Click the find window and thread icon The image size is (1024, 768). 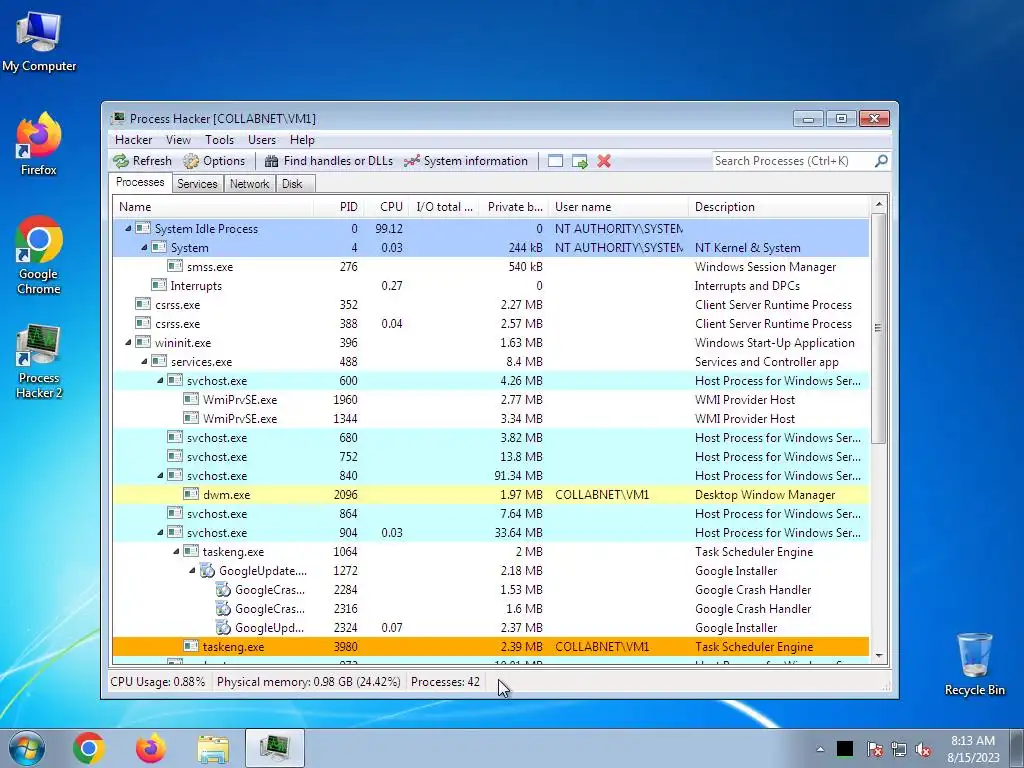pyautogui.click(x=579, y=161)
